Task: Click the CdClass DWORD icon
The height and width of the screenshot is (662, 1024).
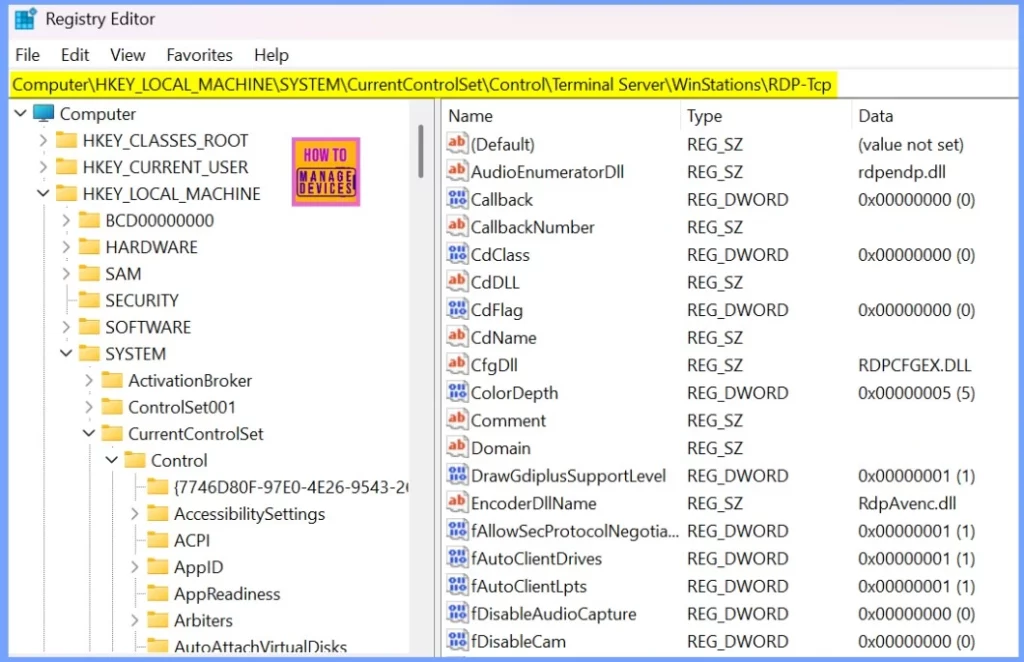Action: (x=457, y=254)
